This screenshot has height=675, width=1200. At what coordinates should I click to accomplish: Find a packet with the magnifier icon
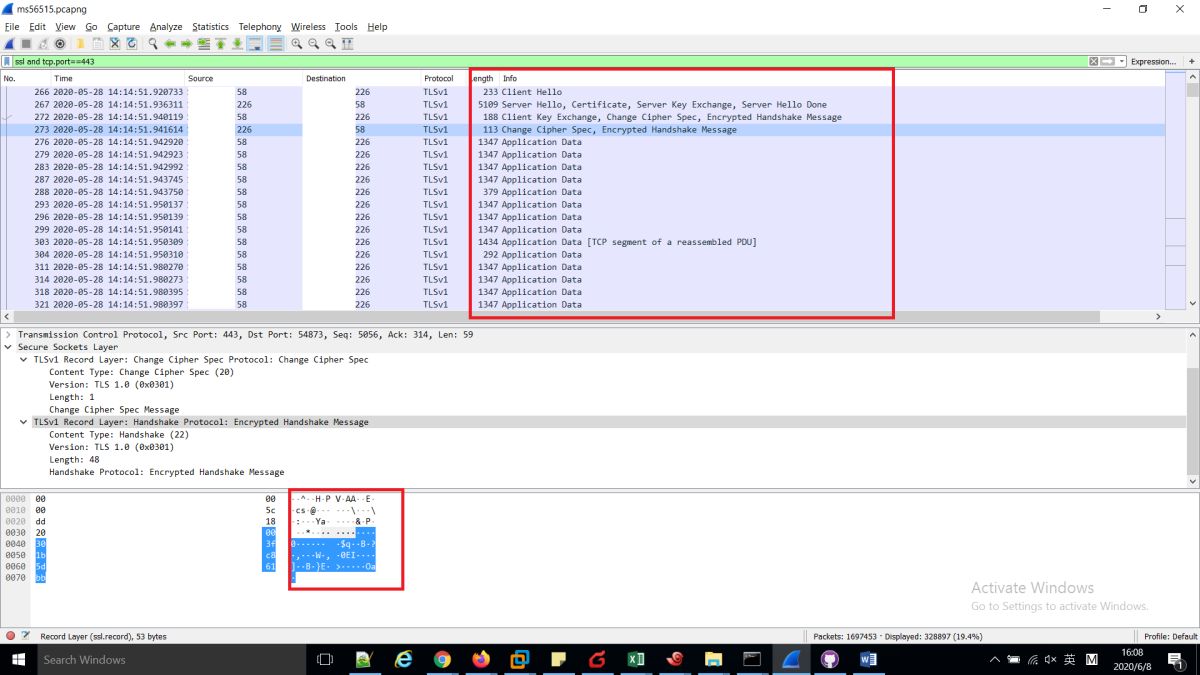click(x=153, y=44)
